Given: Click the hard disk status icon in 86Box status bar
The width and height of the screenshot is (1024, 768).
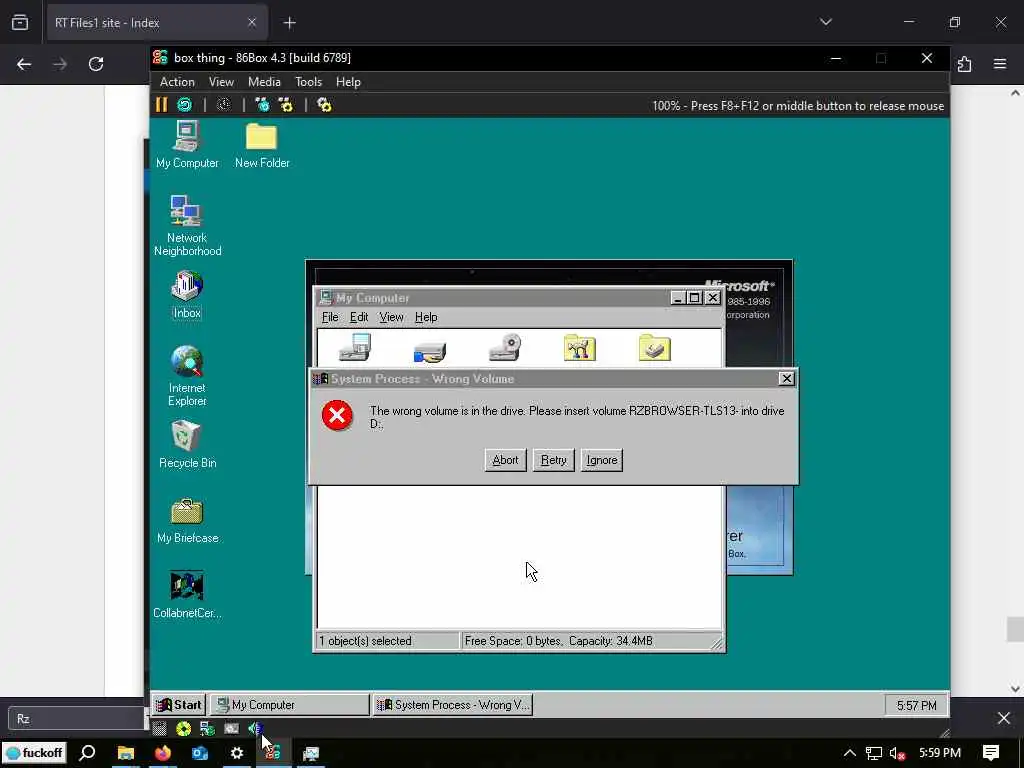Looking at the screenshot, I should pos(231,728).
